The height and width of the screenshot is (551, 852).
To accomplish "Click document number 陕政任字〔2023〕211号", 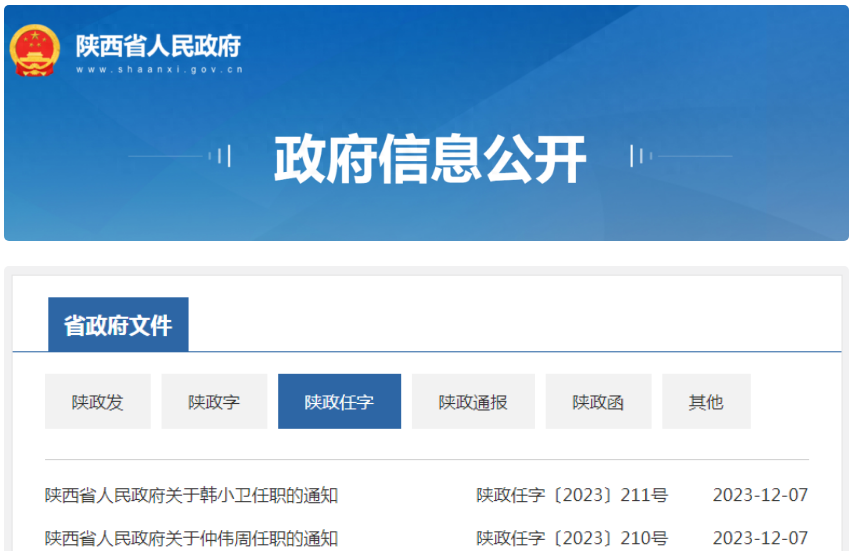I will [572, 495].
